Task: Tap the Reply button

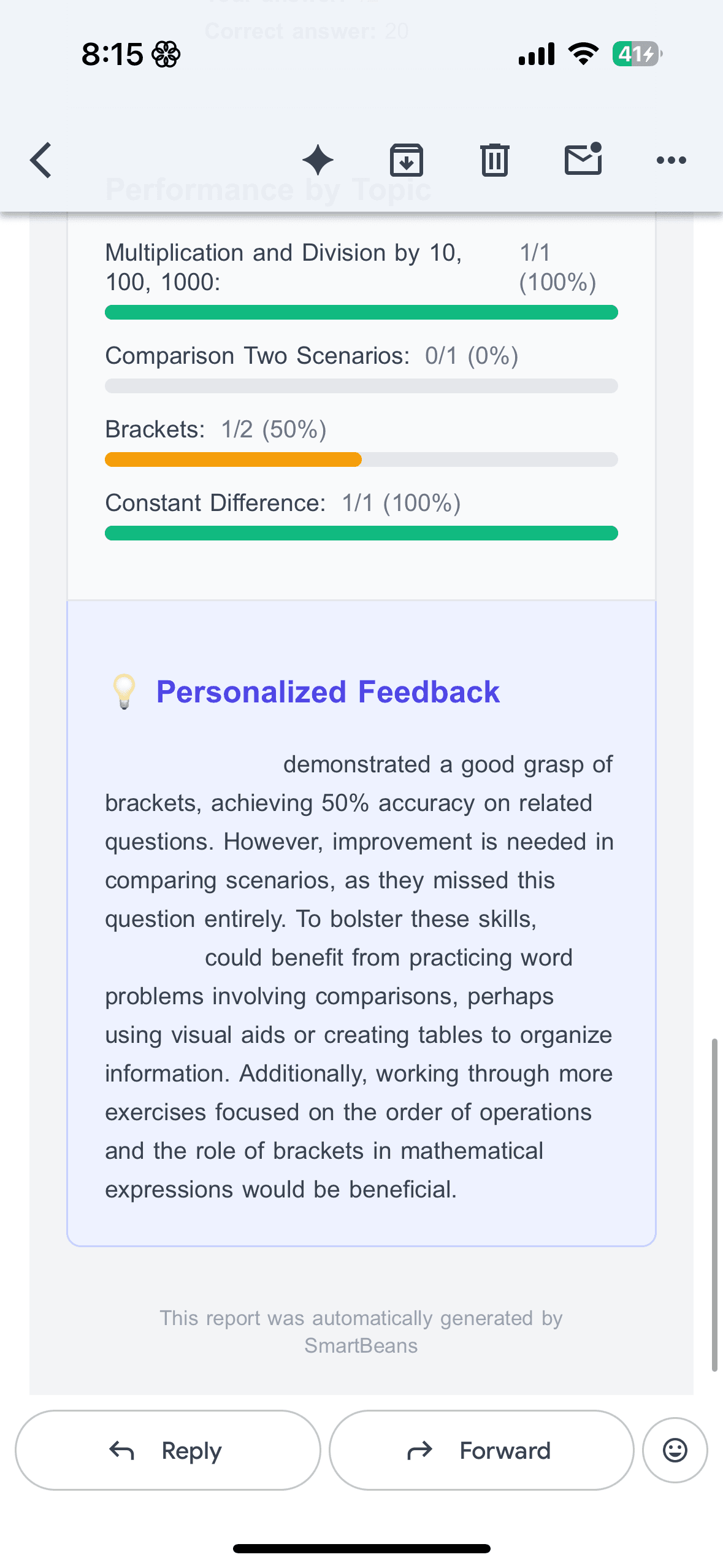Action: point(167,1450)
